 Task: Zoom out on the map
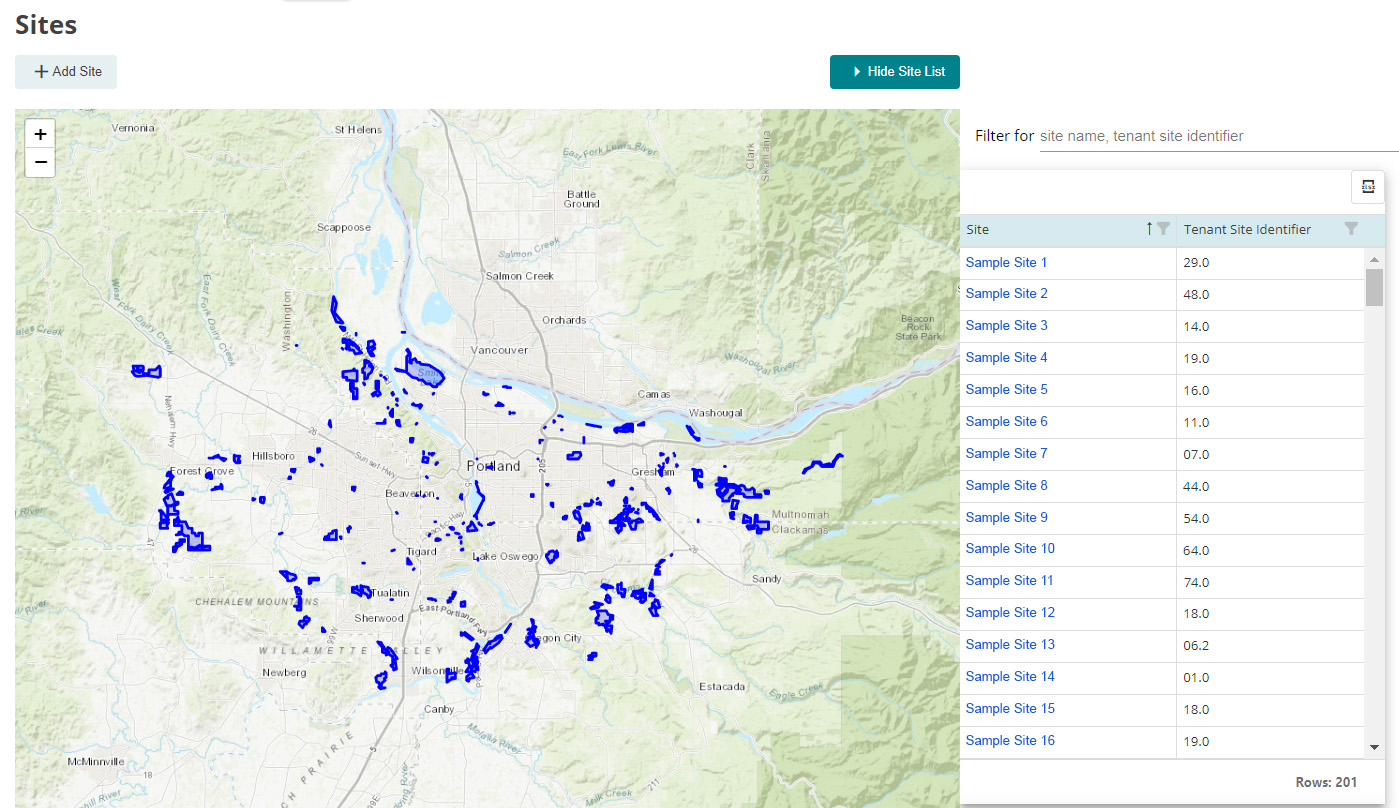point(40,162)
